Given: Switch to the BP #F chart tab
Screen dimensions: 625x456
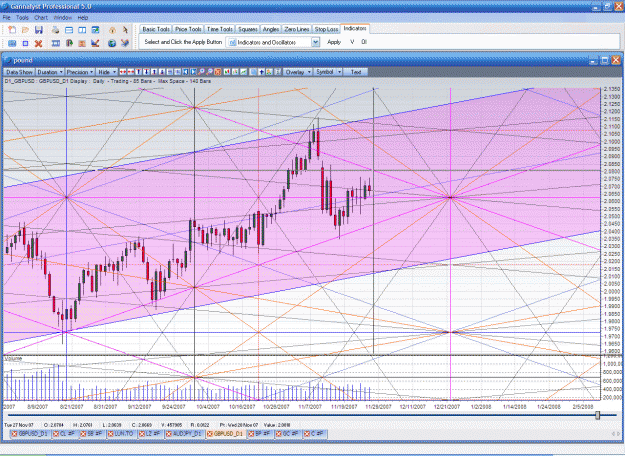Looking at the screenshot, I should 260,434.
